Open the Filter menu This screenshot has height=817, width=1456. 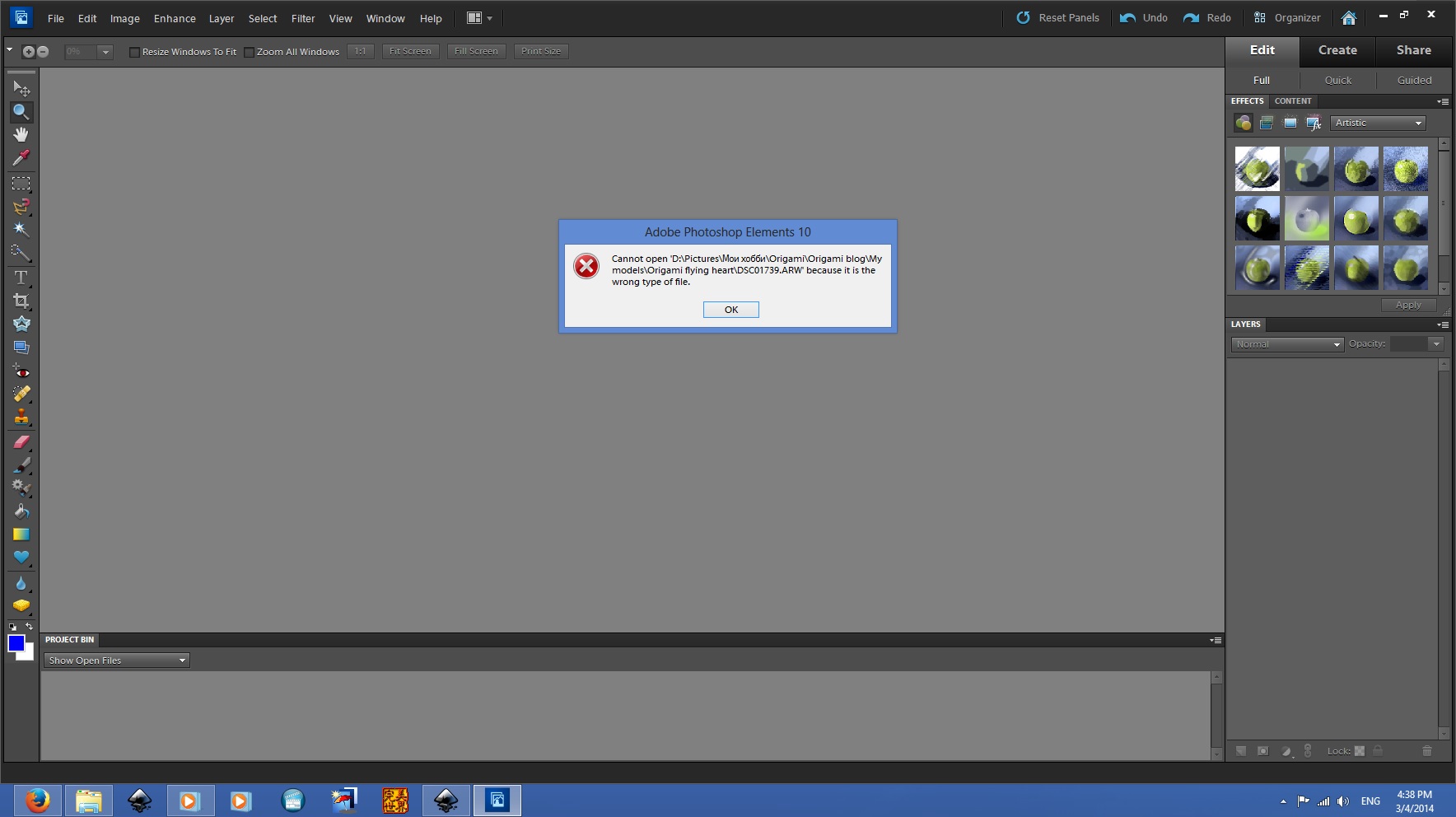tap(303, 18)
